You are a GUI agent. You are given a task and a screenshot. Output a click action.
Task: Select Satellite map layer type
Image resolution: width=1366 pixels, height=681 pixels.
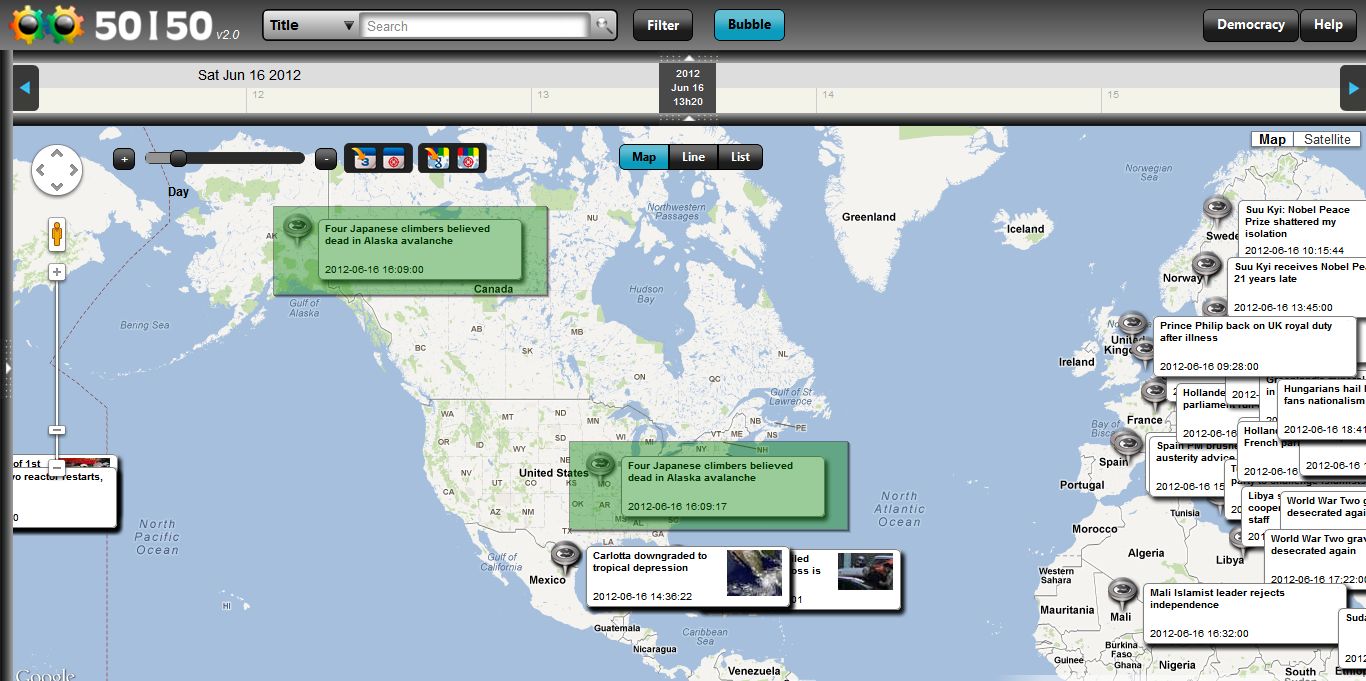(1327, 139)
